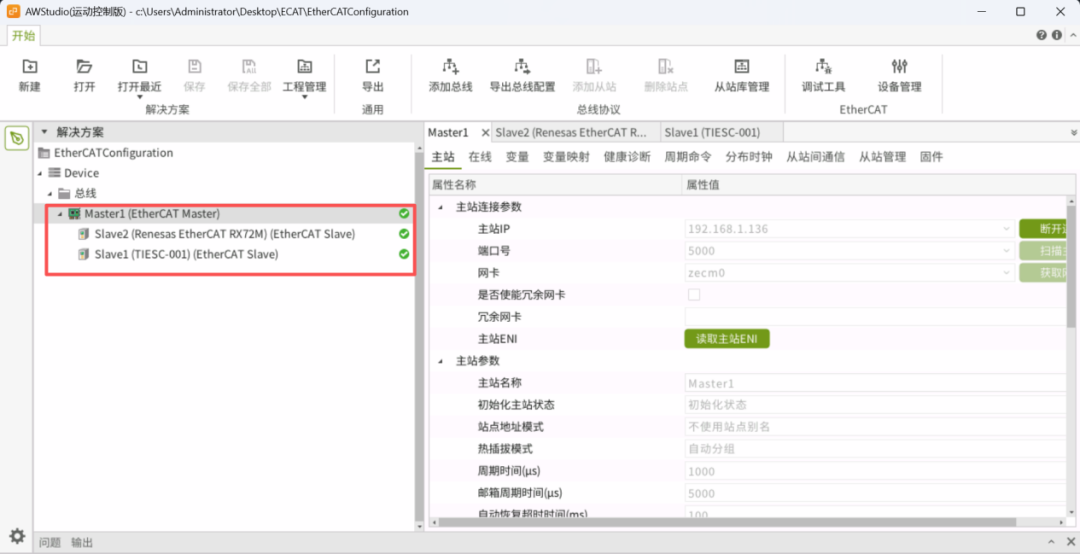Switch to the 在线 tab

coord(480,157)
